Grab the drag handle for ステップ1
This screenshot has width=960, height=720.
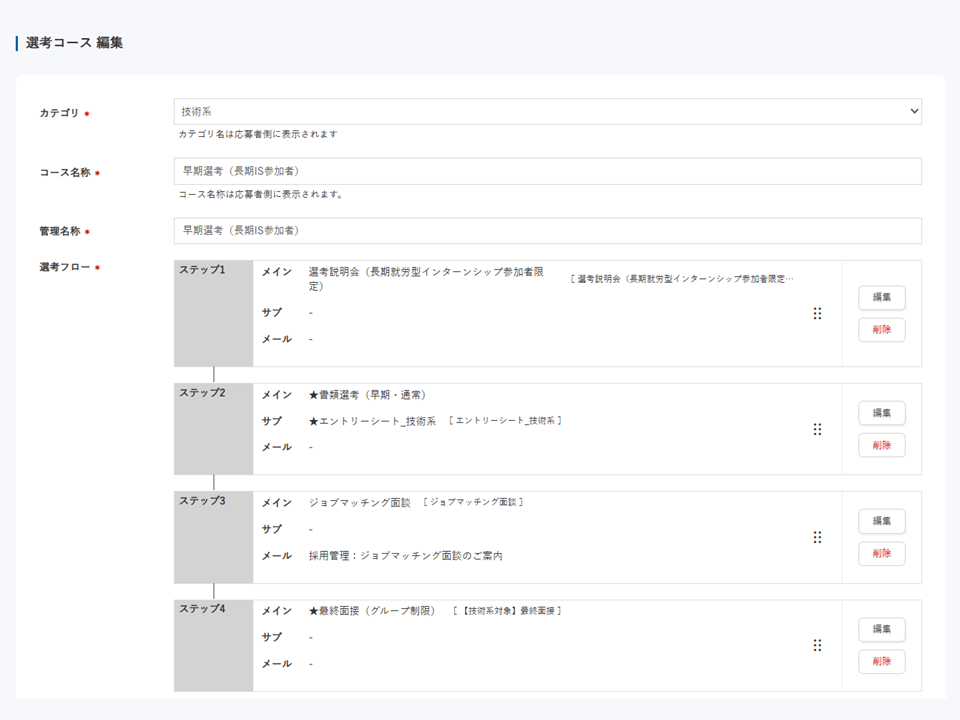pos(817,314)
